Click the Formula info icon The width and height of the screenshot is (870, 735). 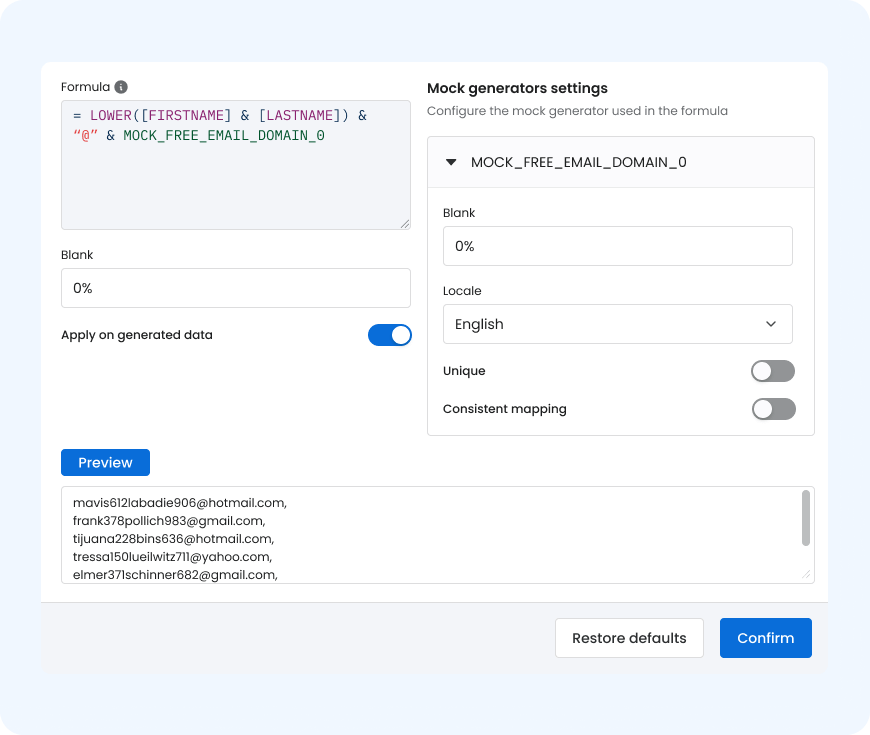[121, 87]
